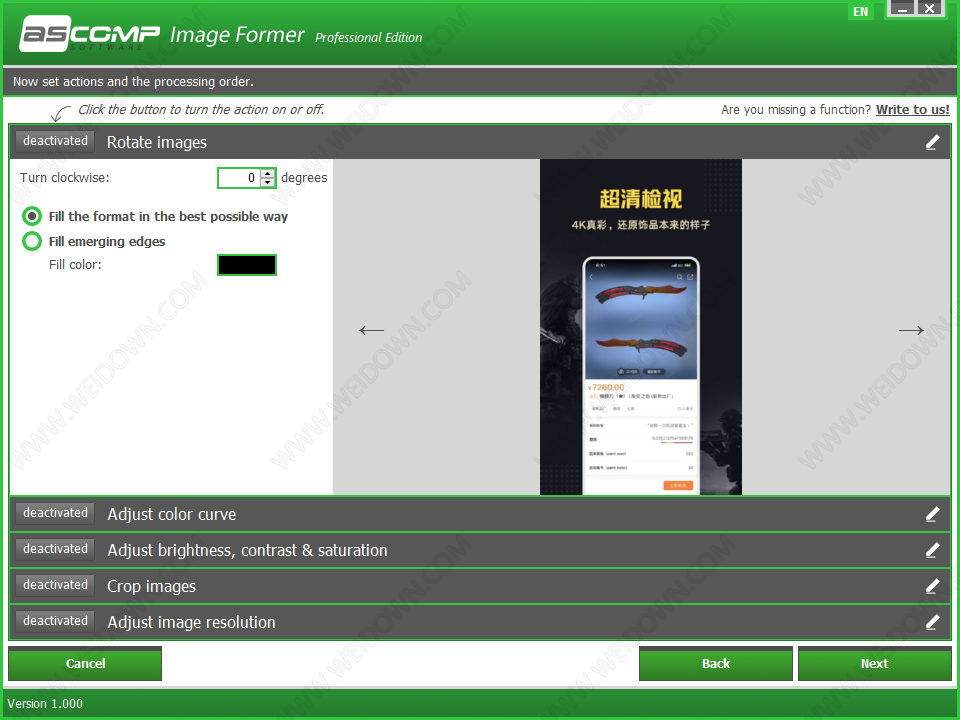Click the phone screenshot preview image

point(640,327)
